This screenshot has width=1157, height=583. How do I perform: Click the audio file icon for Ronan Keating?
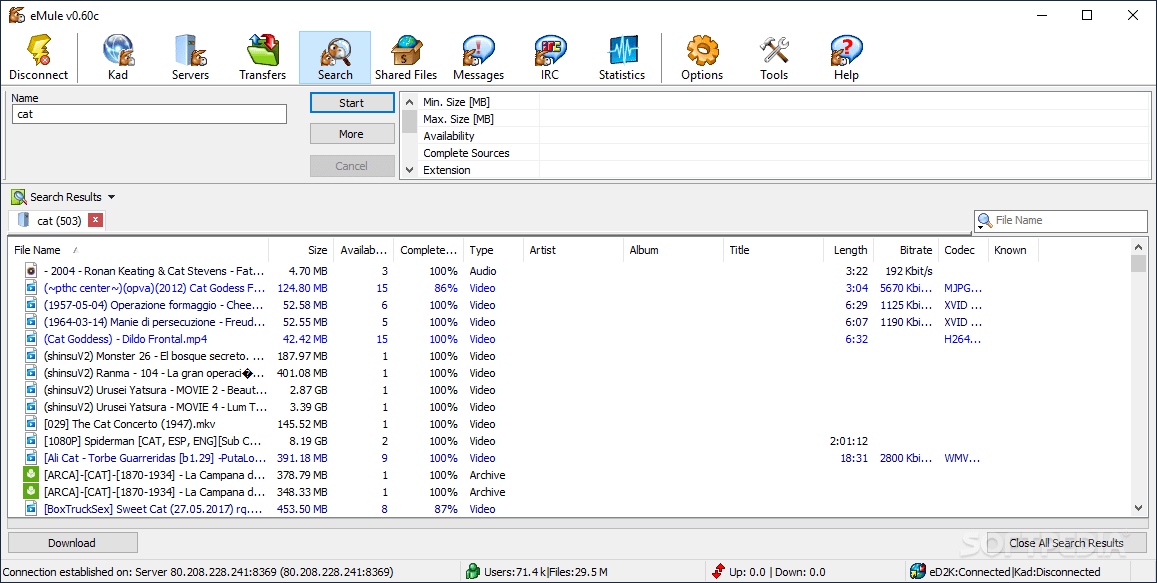pos(31,271)
